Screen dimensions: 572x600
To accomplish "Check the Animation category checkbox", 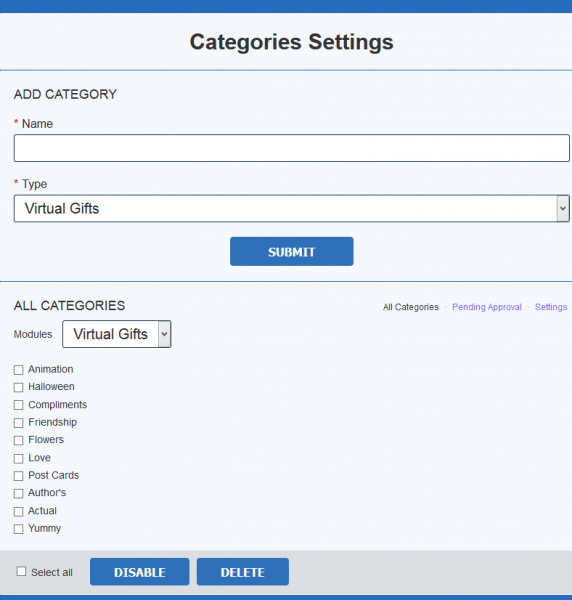I will point(18,370).
